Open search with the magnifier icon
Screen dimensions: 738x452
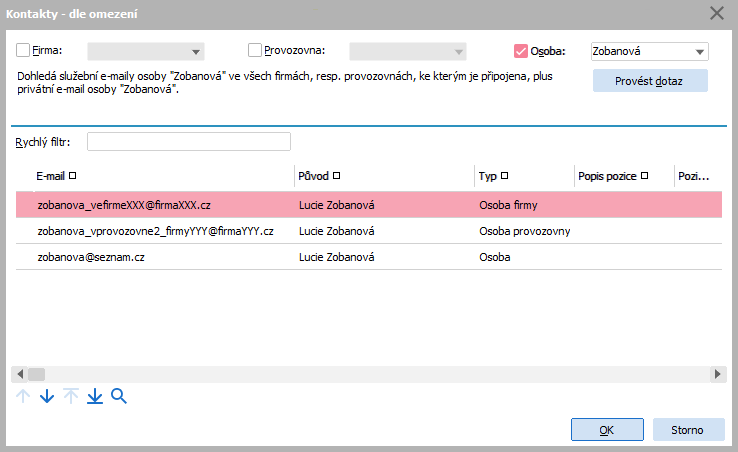click(119, 397)
